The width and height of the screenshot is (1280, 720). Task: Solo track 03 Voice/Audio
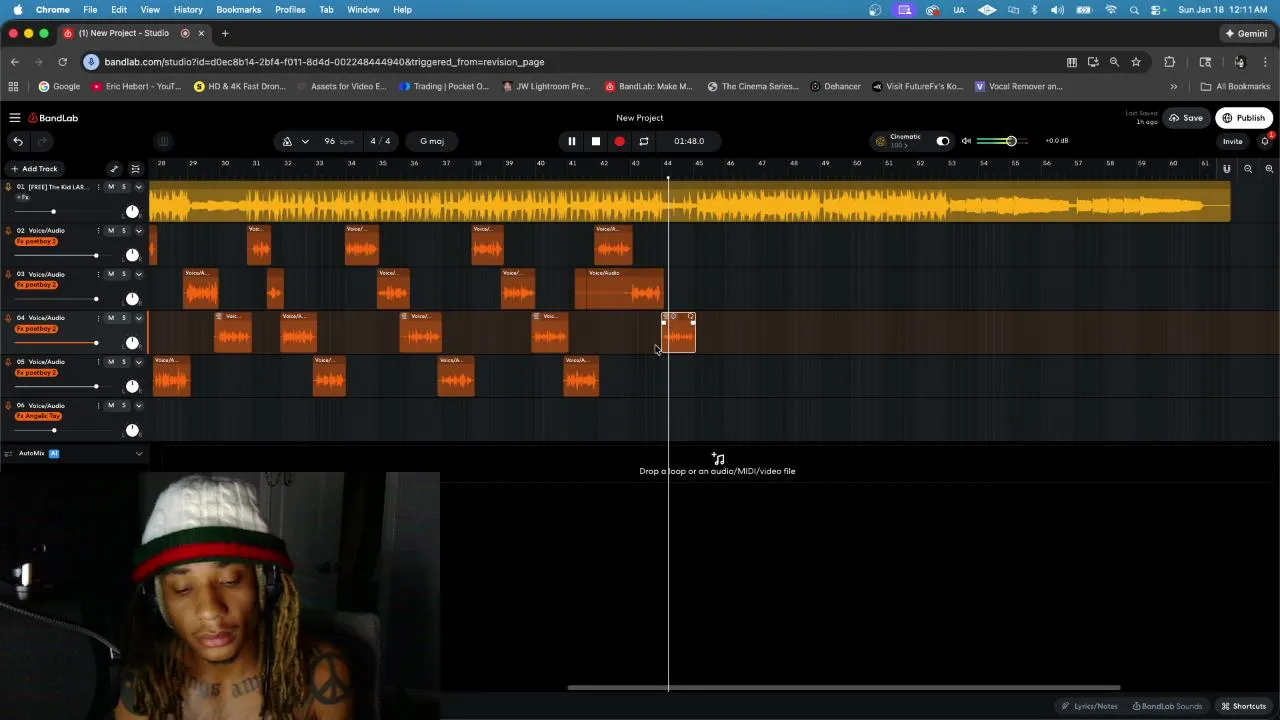(x=124, y=274)
